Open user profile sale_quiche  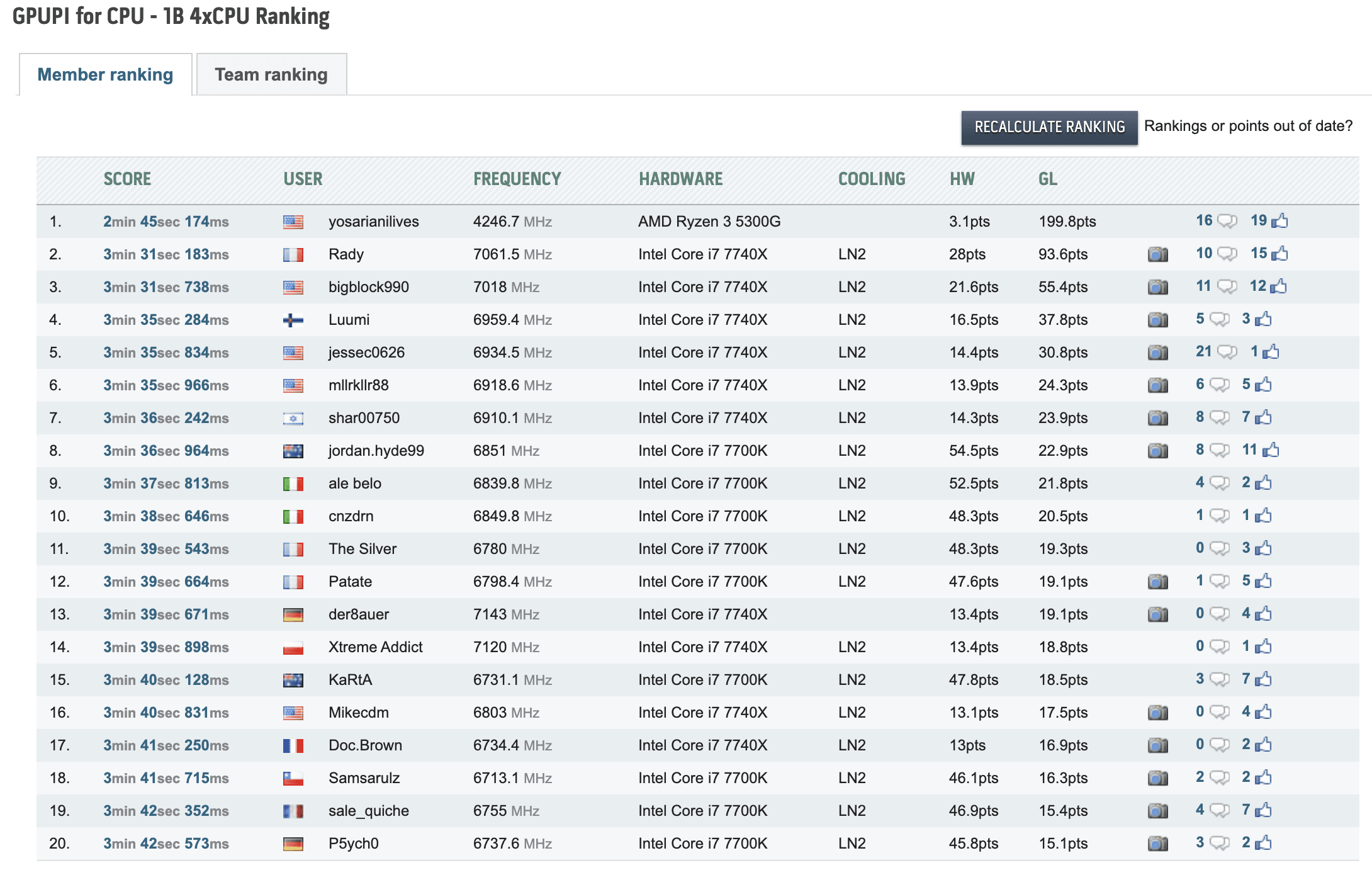pyautogui.click(x=369, y=811)
